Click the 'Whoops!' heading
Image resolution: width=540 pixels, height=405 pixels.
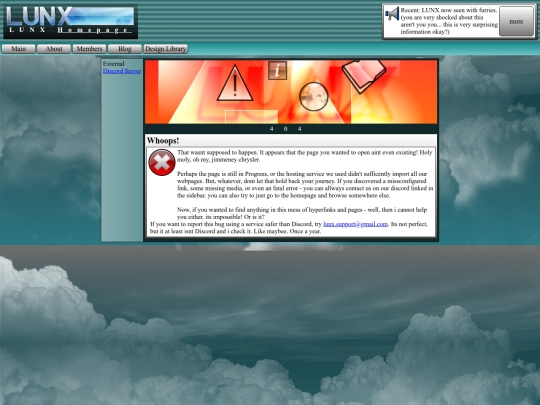pyautogui.click(x=163, y=141)
